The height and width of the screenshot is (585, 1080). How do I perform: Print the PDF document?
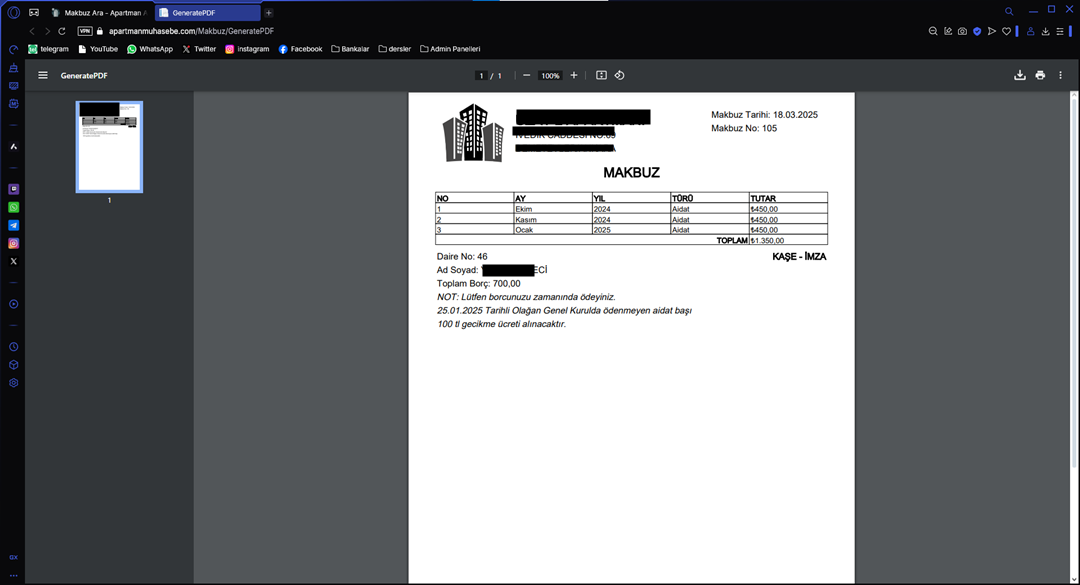tap(1040, 75)
